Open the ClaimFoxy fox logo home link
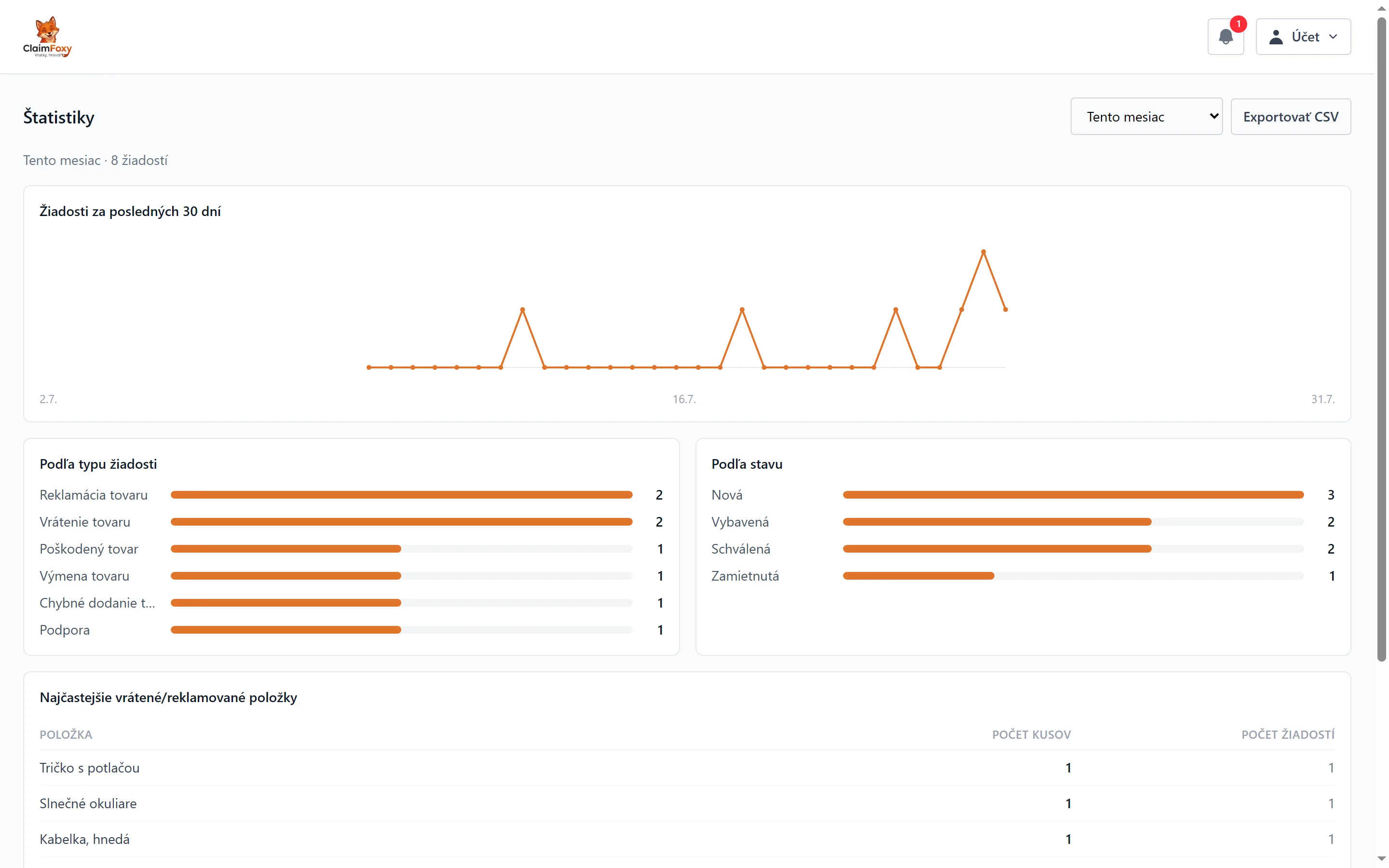The height and width of the screenshot is (868, 1389). (x=47, y=37)
